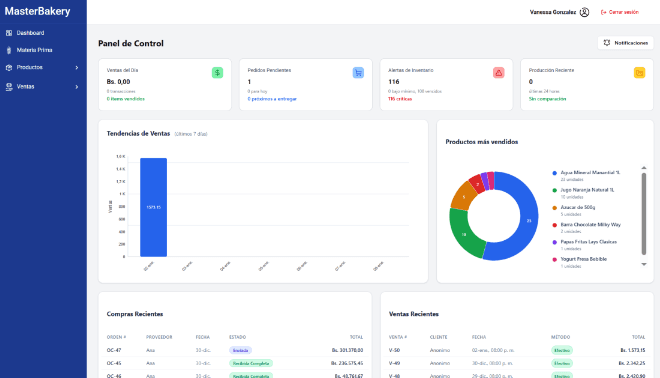660x378 pixels.
Task: Click the ESTADO column header
Action: click(237, 337)
